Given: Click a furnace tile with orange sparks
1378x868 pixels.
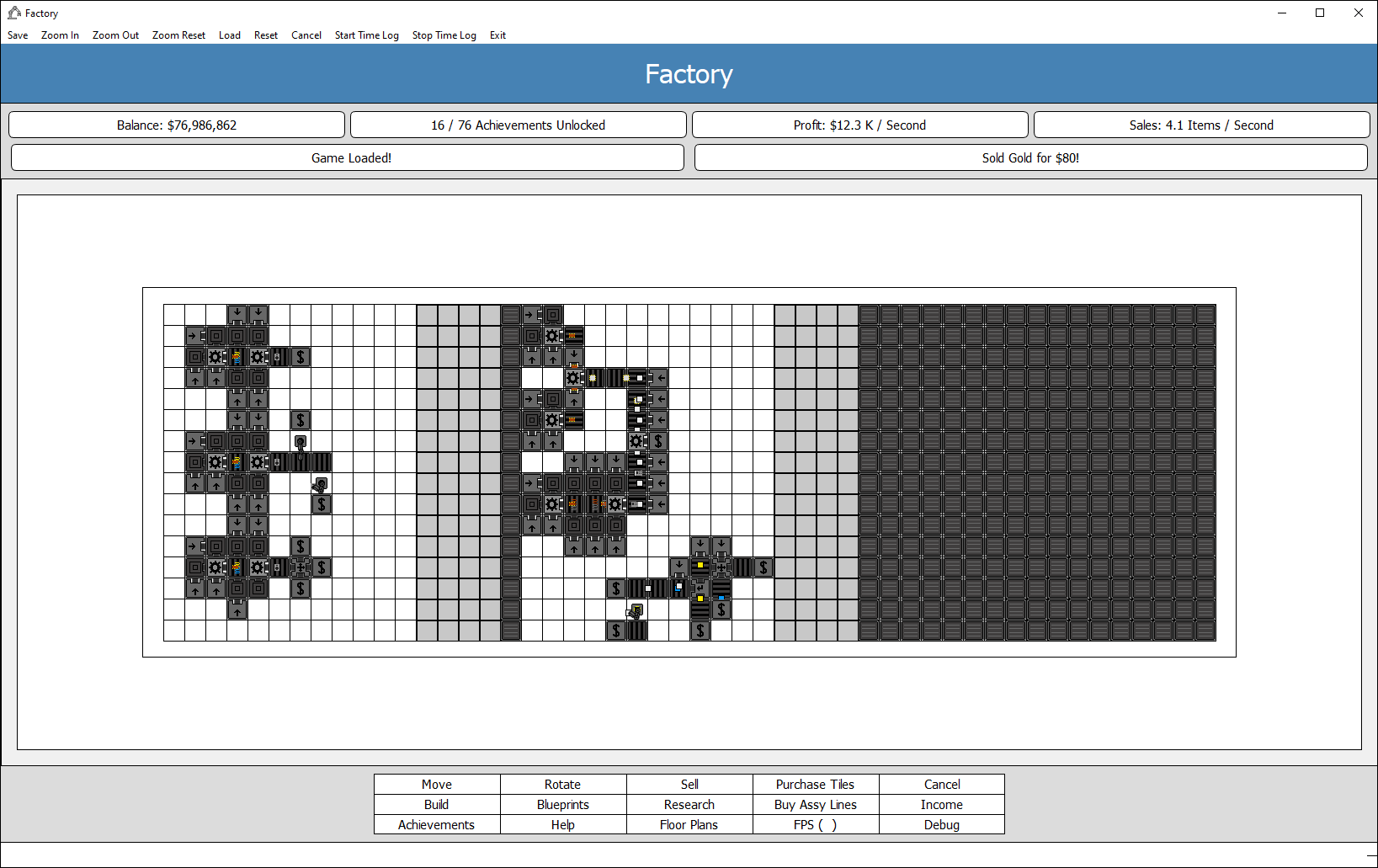Looking at the screenshot, I should tap(573, 335).
